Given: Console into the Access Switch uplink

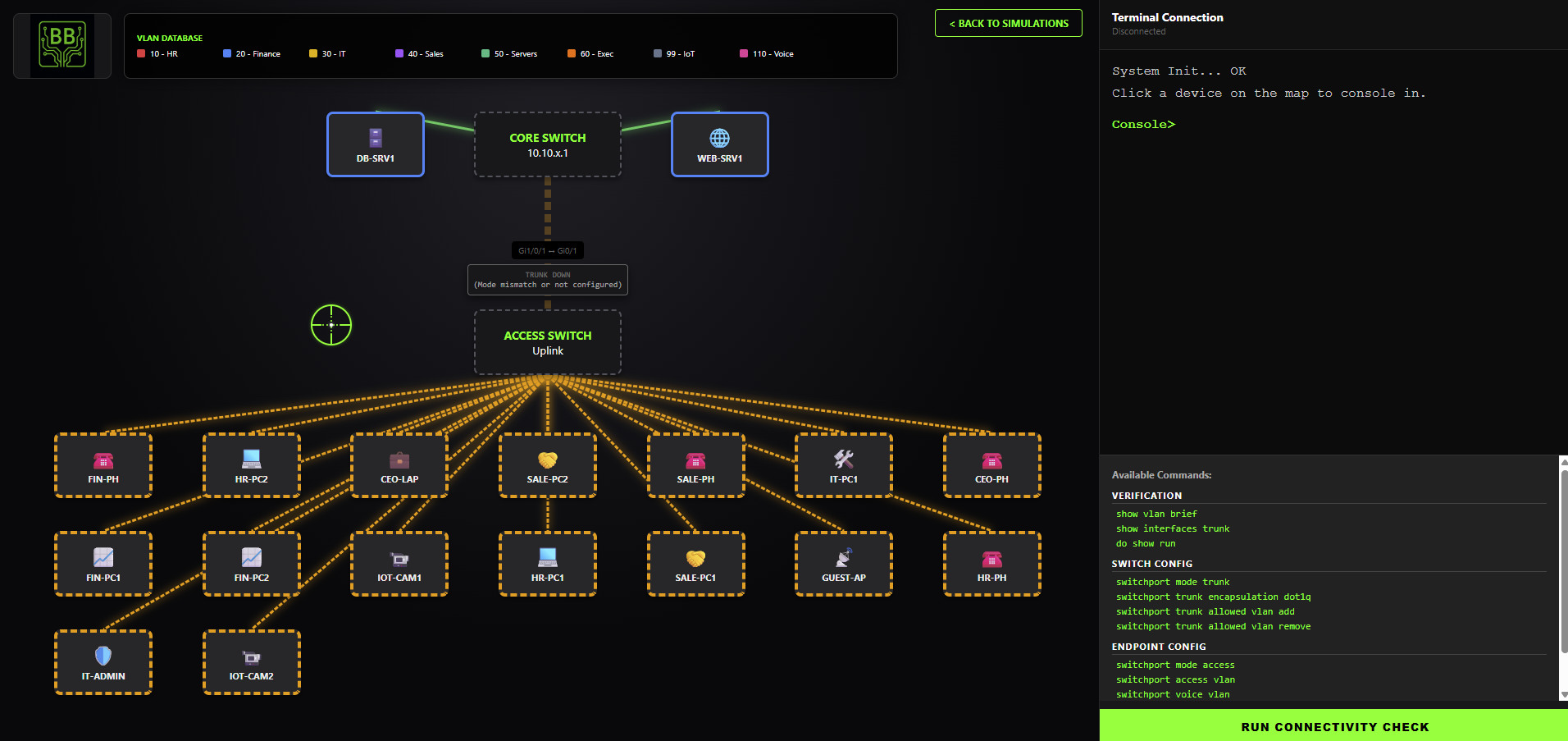Looking at the screenshot, I should tap(547, 342).
